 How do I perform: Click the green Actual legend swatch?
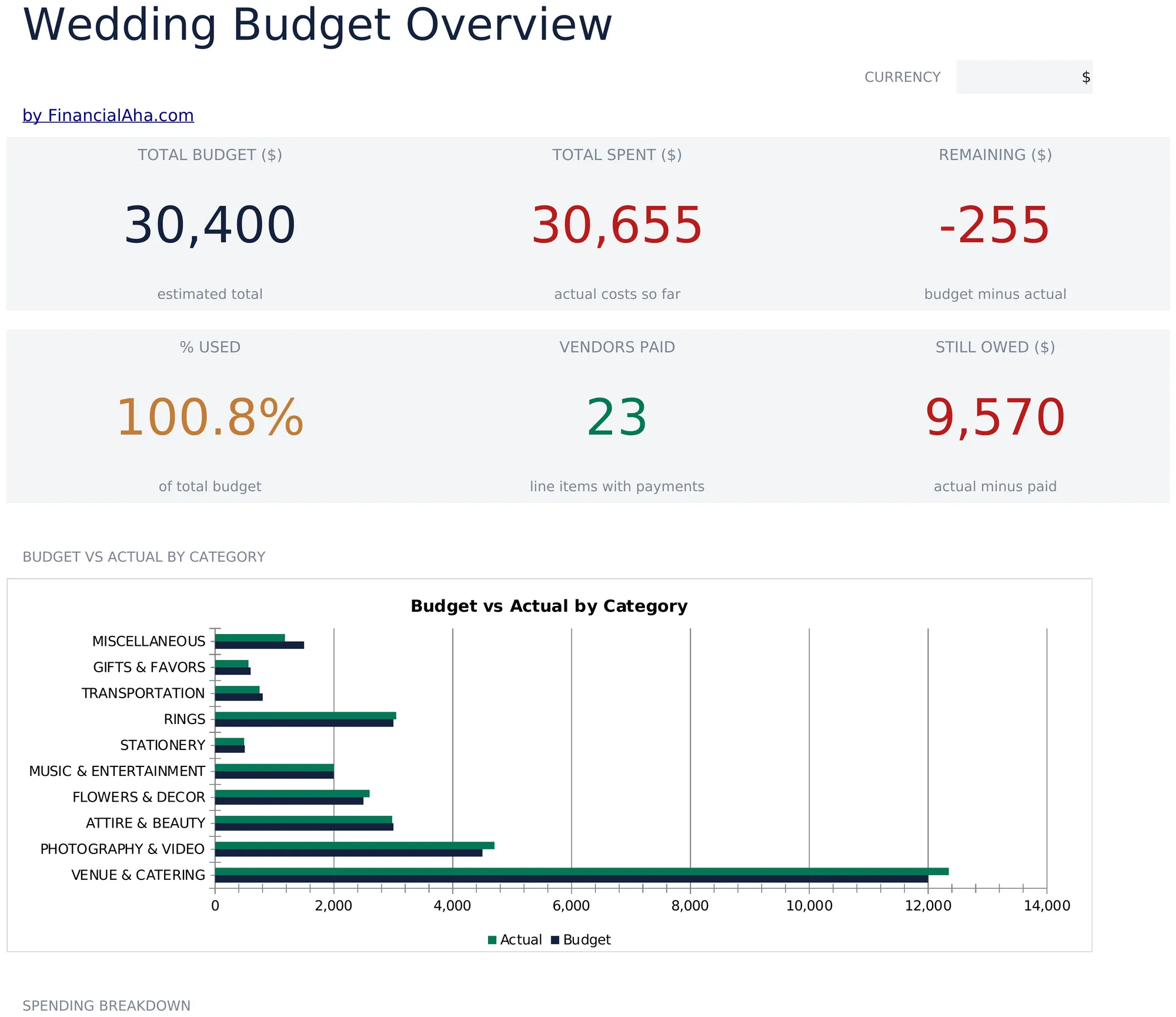492,940
